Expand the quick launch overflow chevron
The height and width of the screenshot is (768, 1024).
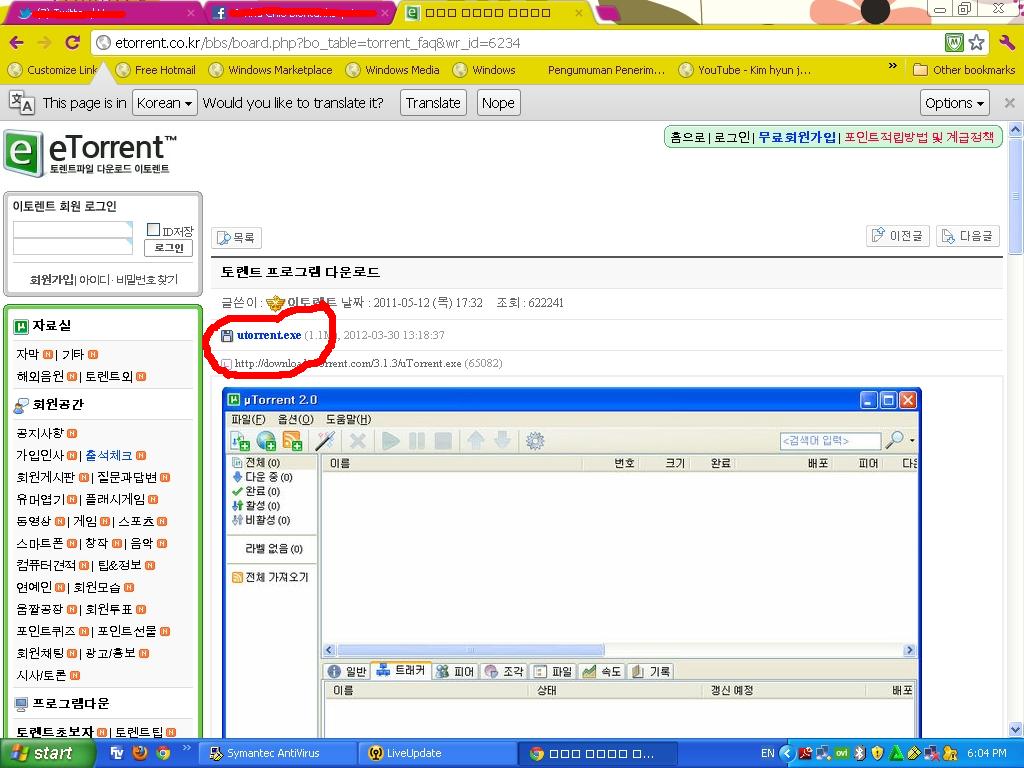click(x=186, y=748)
